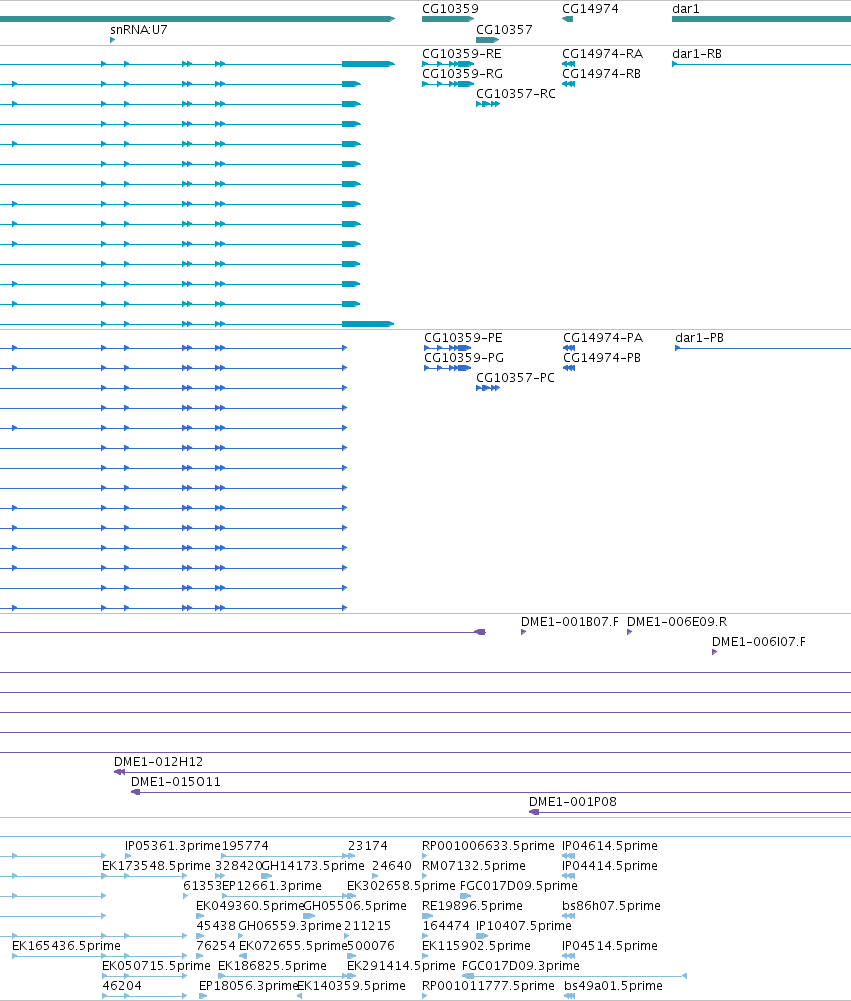Select the 45438 feature label
This screenshot has height=1001, width=851.
[x=216, y=926]
